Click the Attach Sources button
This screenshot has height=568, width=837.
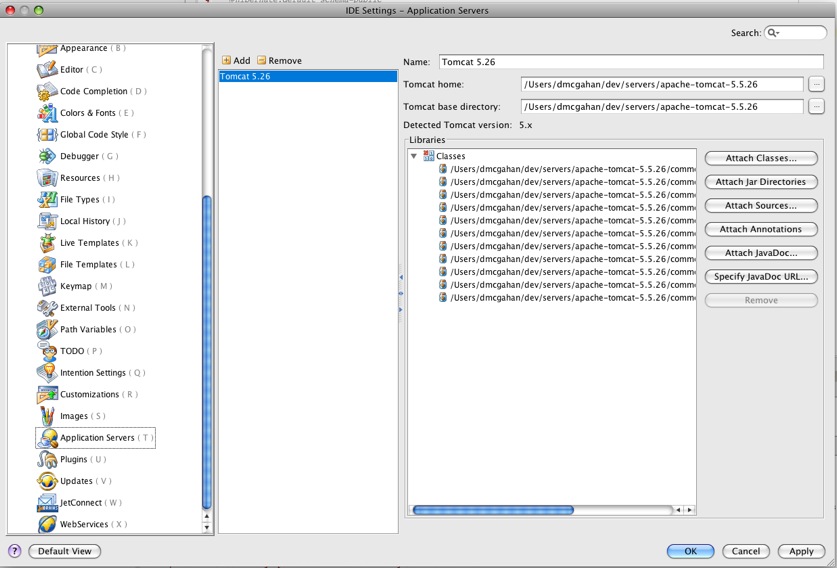(760, 205)
